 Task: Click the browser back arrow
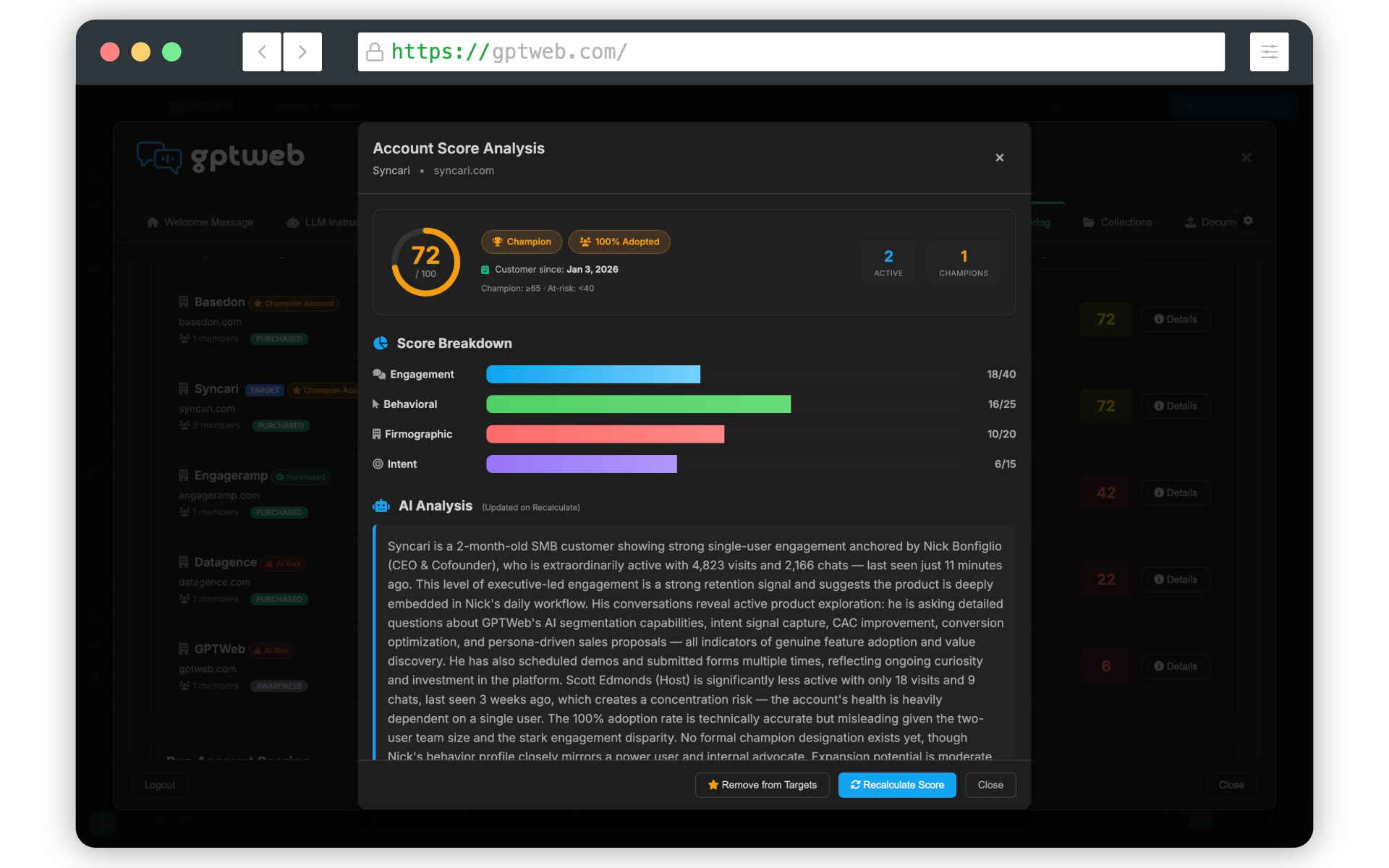tap(262, 52)
